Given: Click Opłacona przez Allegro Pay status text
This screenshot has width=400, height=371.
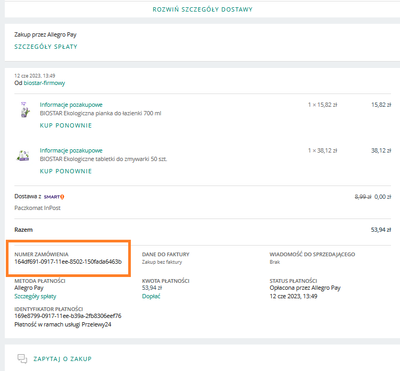Looking at the screenshot, I should 305,288.
